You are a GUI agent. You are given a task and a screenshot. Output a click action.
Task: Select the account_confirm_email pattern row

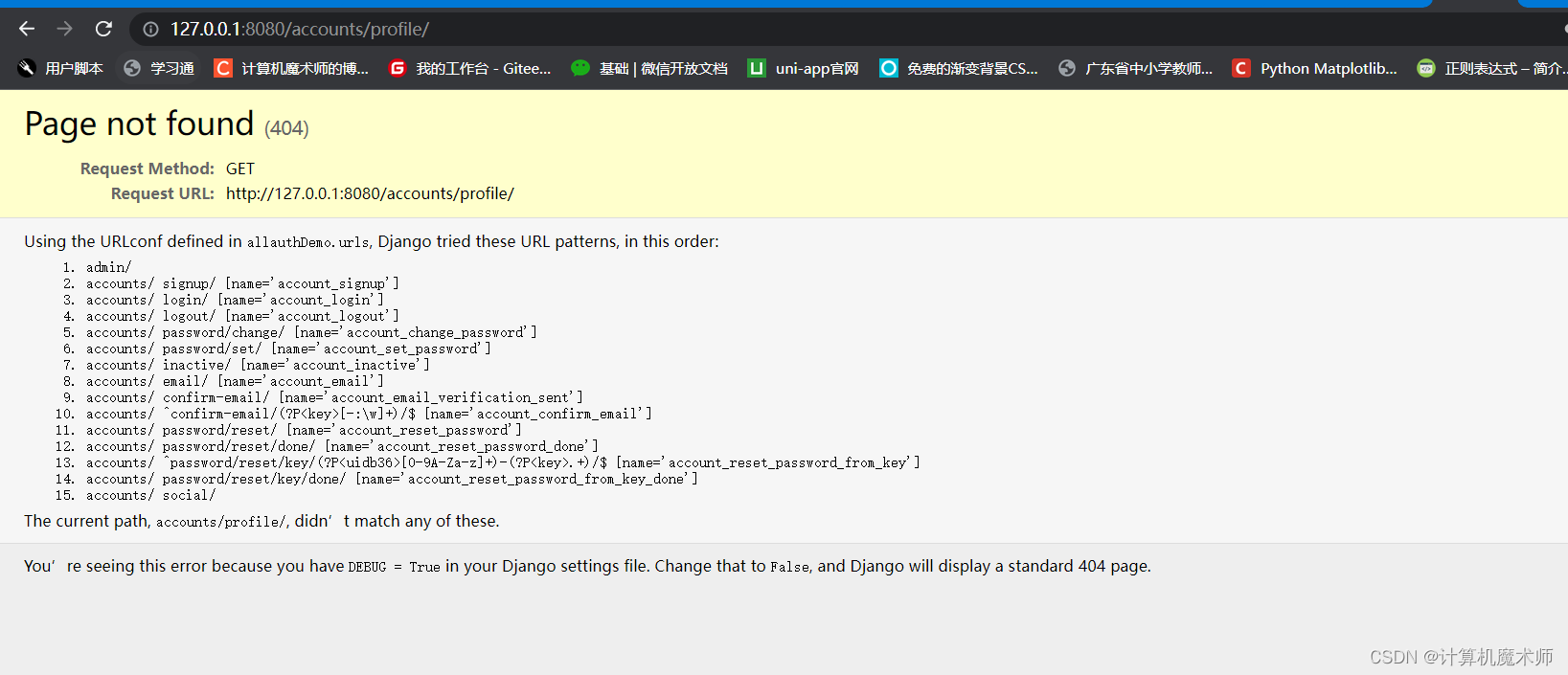click(x=369, y=414)
